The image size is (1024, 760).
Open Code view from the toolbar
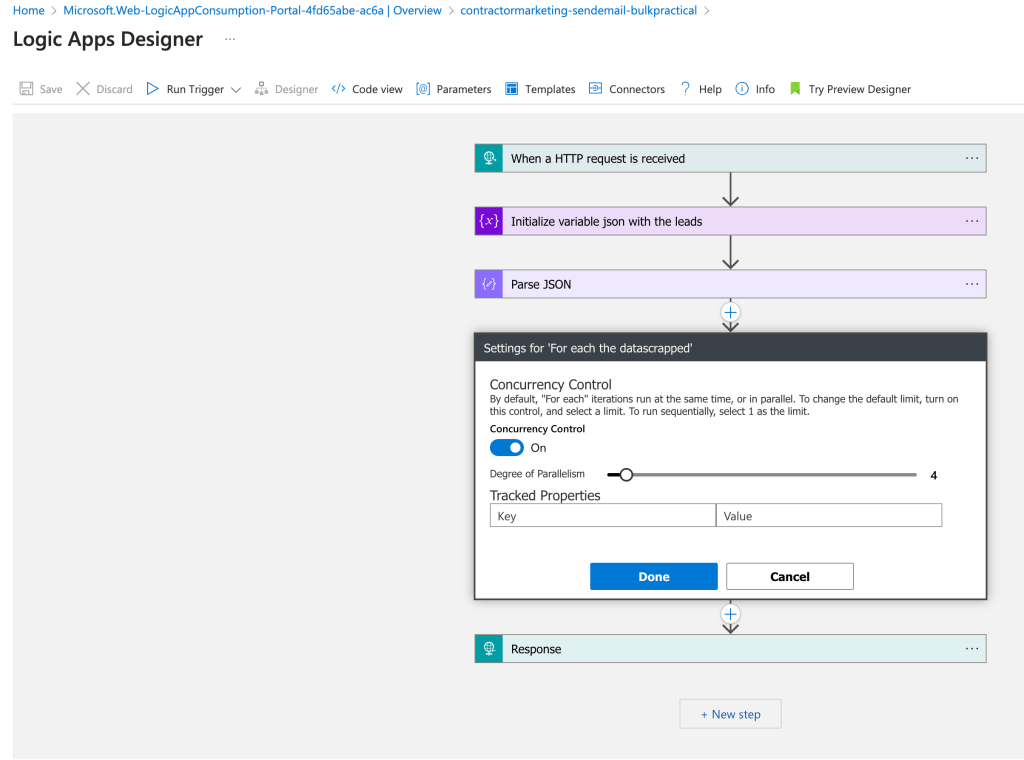[367, 89]
